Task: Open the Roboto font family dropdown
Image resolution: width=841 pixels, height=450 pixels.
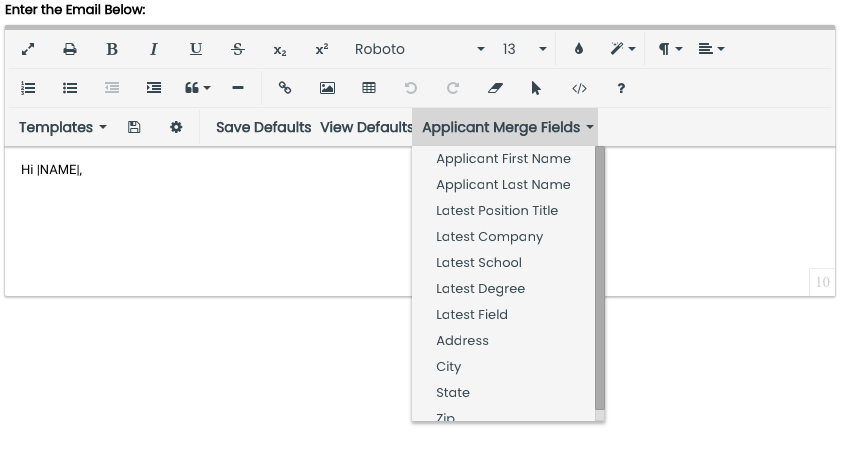Action: 419,49
